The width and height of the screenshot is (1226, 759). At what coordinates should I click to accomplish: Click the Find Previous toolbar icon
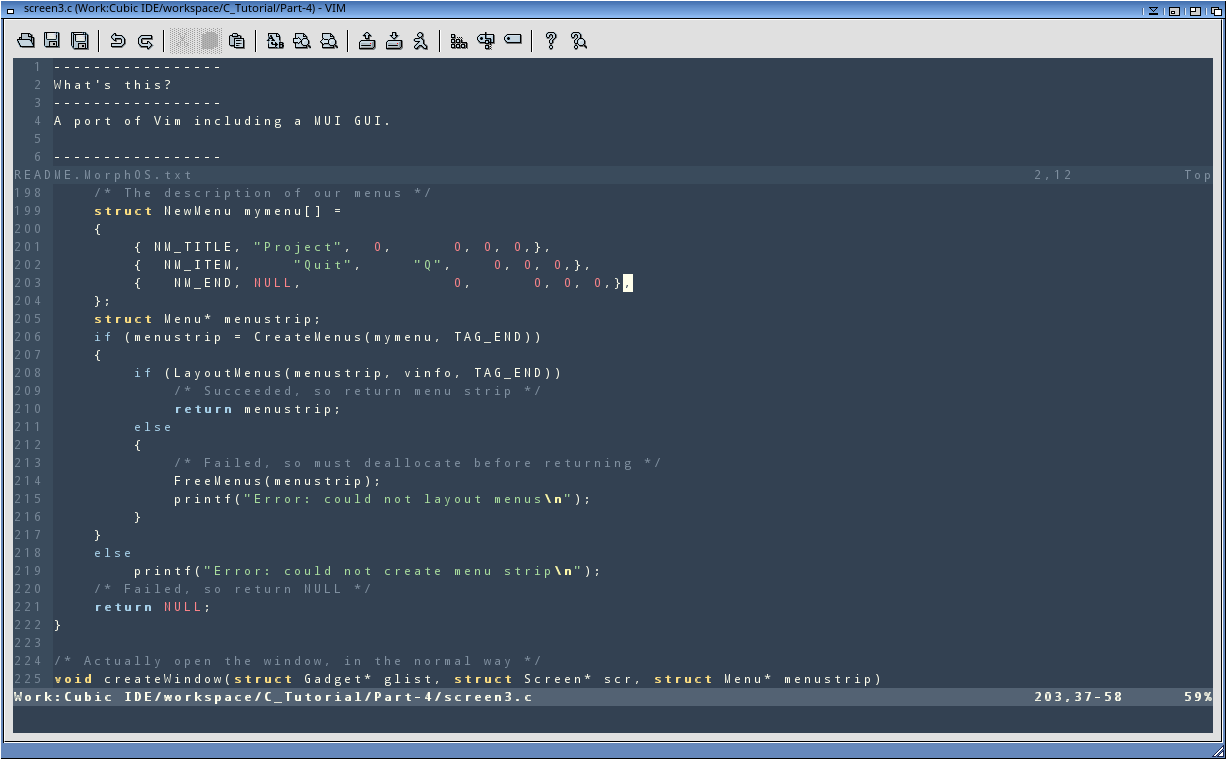click(328, 41)
